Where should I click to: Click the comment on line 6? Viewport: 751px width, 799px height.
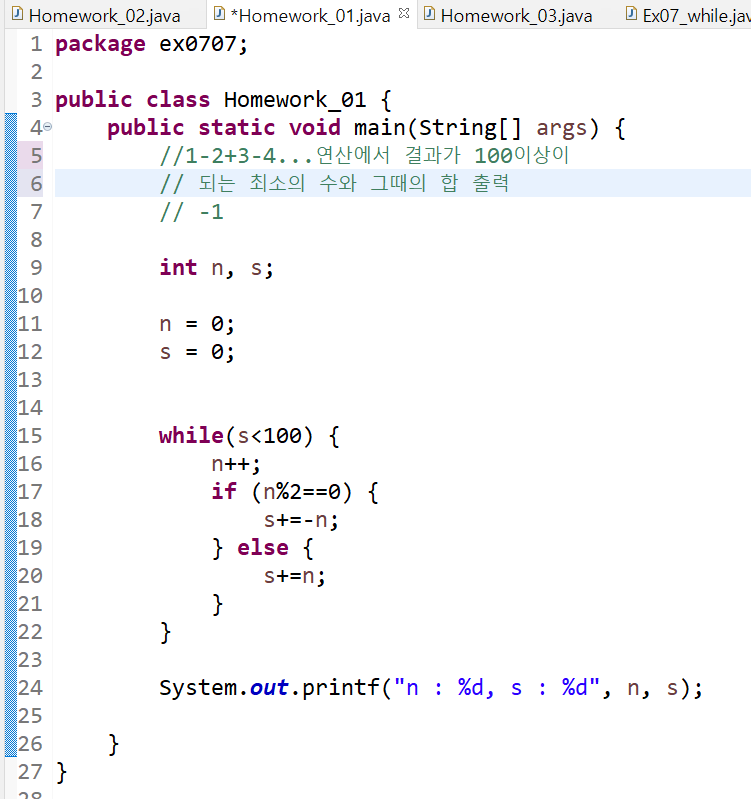tap(335, 183)
